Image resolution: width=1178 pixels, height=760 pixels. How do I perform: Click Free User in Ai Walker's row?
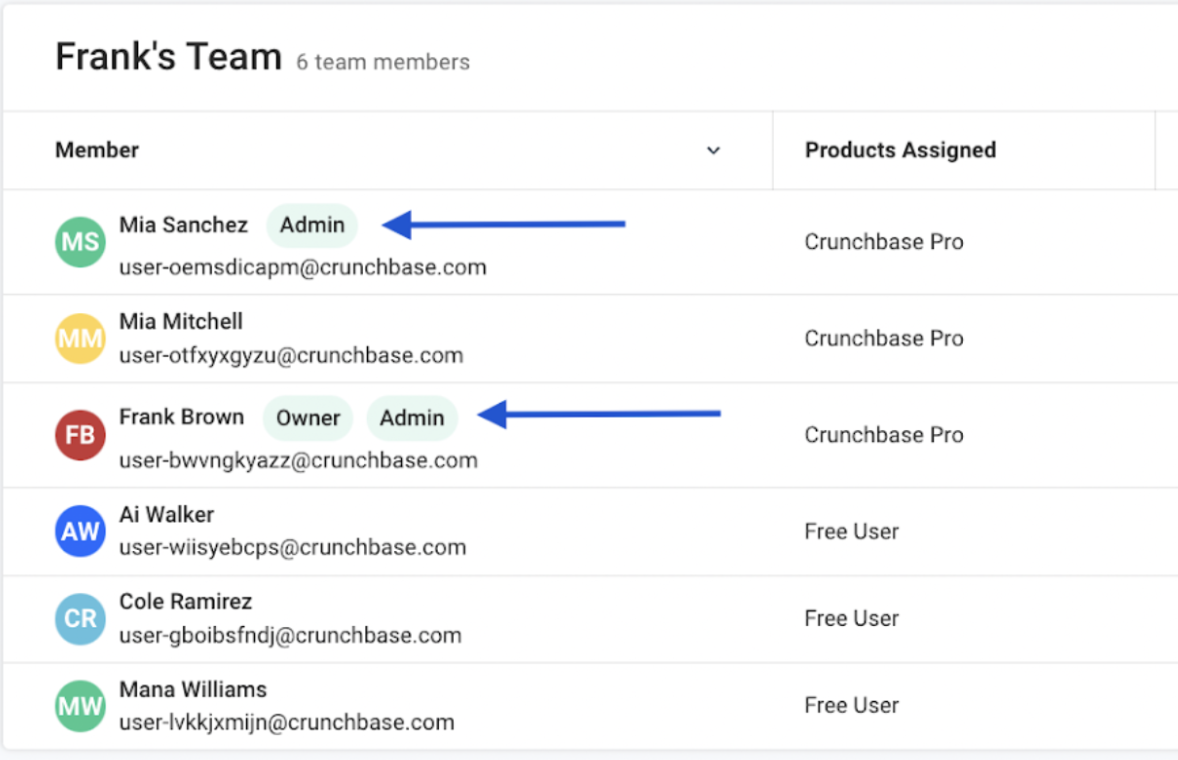point(851,532)
